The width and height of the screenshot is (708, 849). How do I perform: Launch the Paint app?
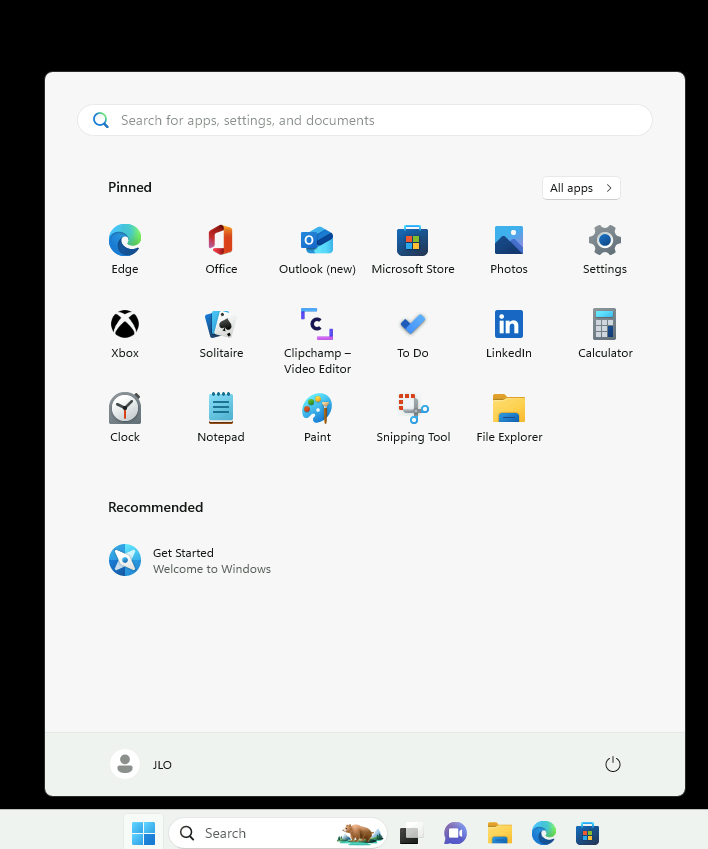tap(317, 417)
